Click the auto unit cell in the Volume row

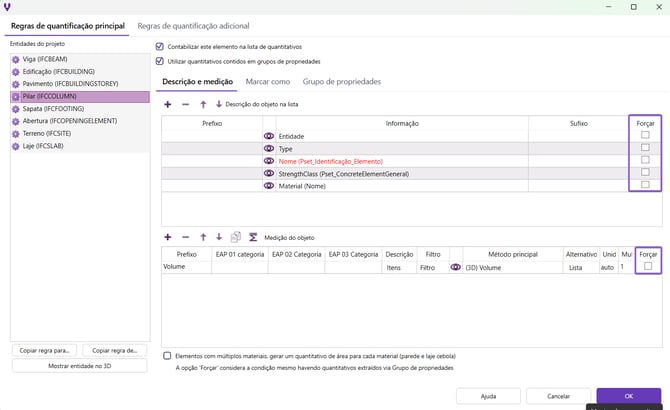(x=609, y=267)
